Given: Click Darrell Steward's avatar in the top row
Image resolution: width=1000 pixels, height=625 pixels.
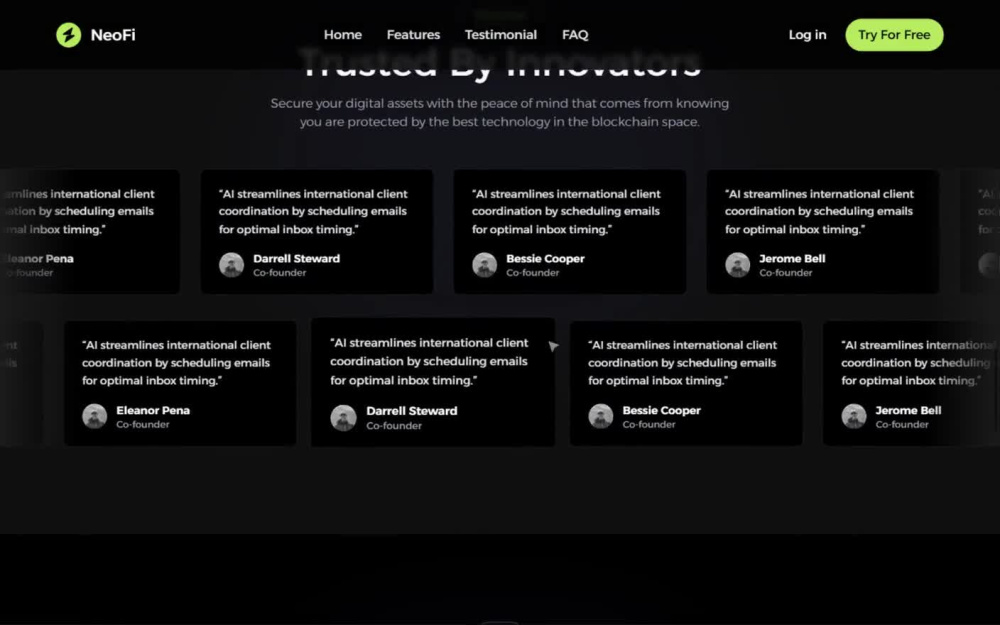Looking at the screenshot, I should [x=232, y=265].
